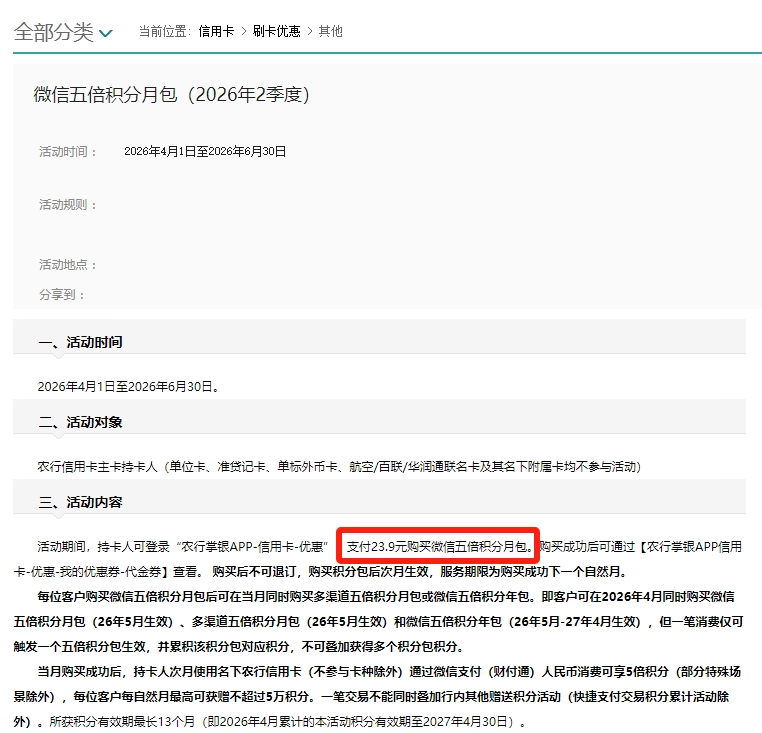Click the 农行信用卡主卡持卡人 eligibility paragraph

coord(338,466)
